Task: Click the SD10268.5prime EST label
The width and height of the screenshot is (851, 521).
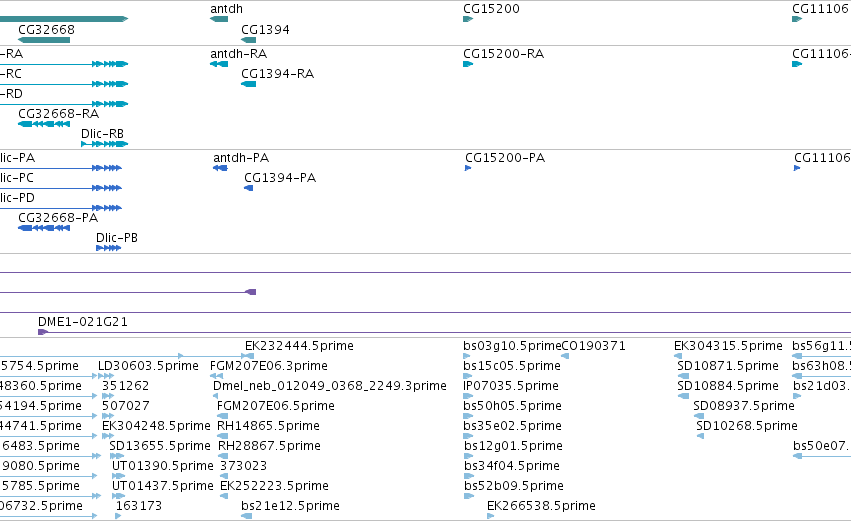Action: click(x=747, y=427)
